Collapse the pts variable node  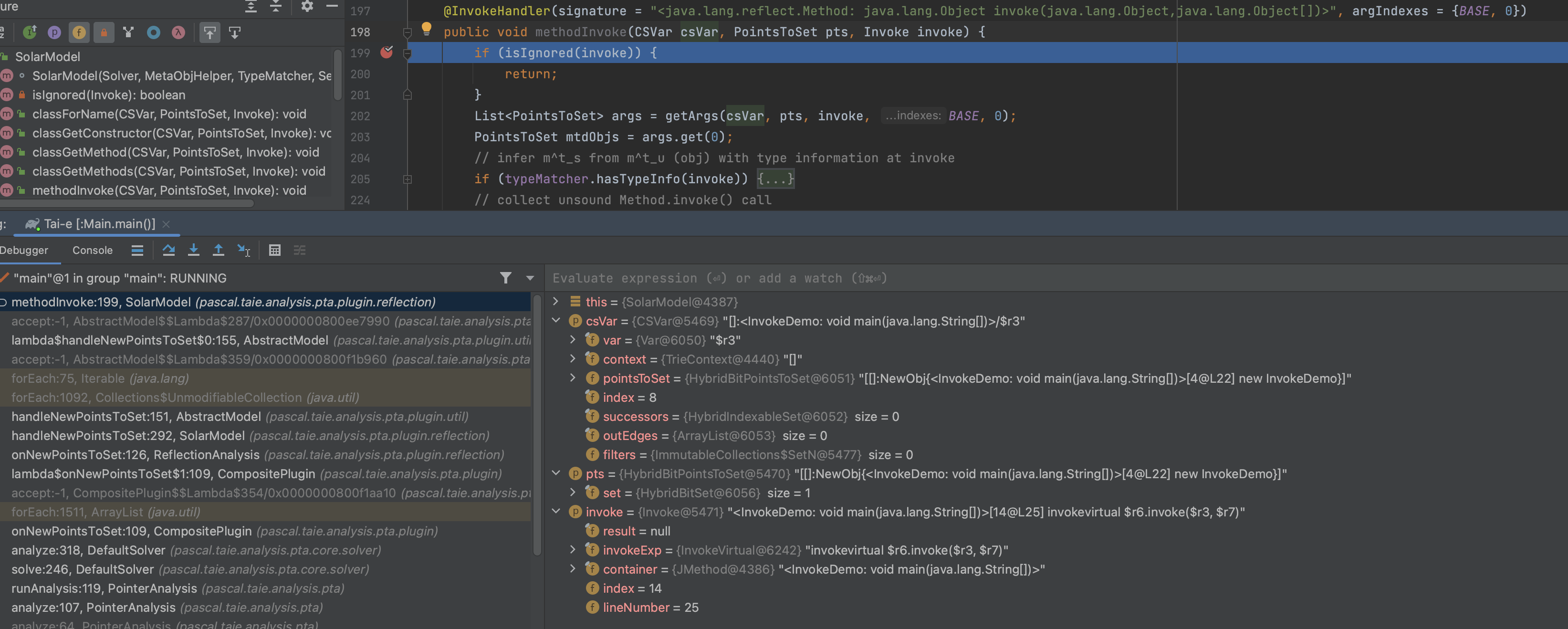click(x=555, y=473)
